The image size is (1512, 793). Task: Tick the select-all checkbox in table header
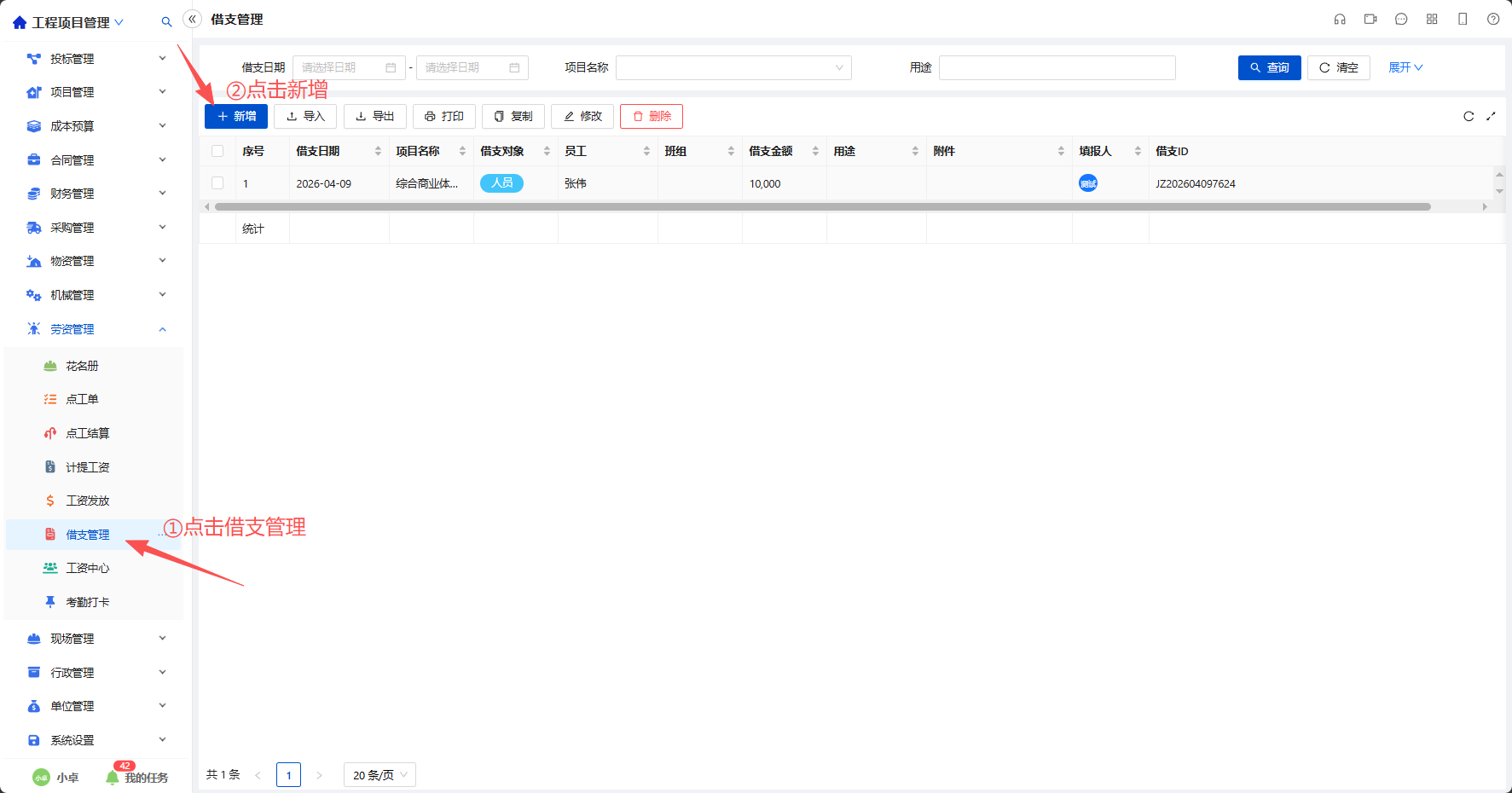(217, 151)
